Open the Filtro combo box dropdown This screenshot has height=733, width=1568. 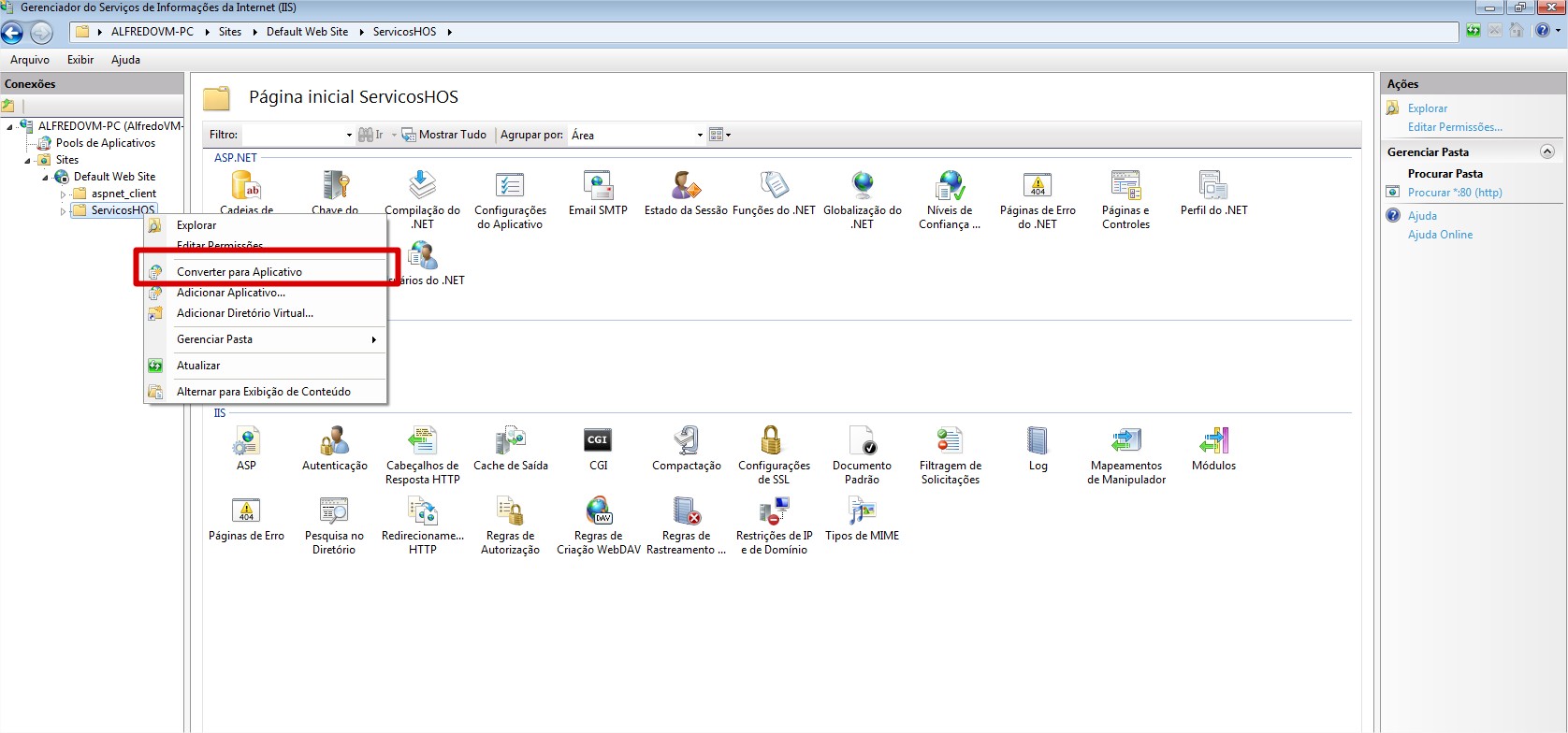[x=349, y=136]
